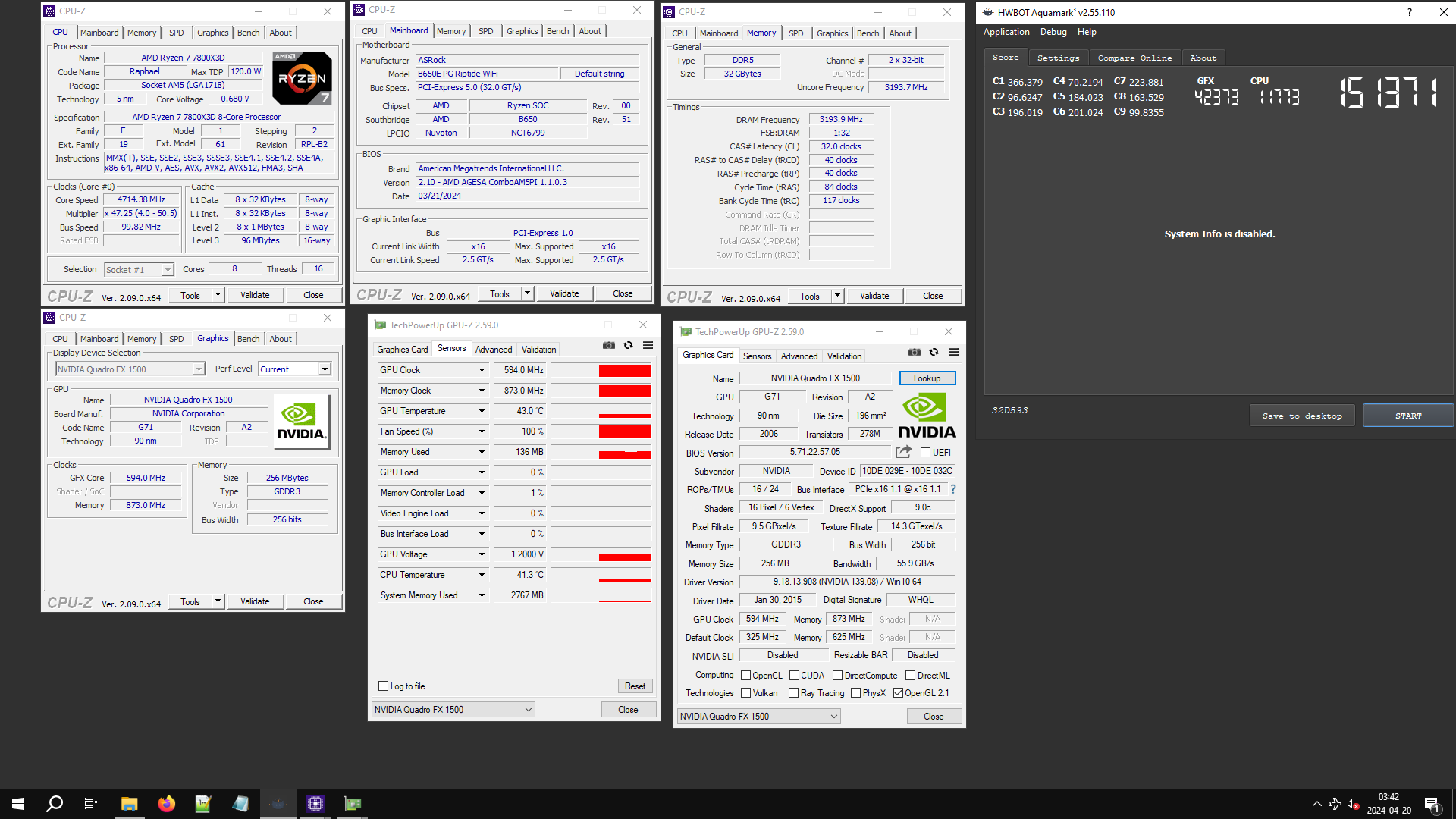This screenshot has height=819, width=1456.
Task: Click HWBOT Aquamark help question mark
Action: (x=1410, y=12)
